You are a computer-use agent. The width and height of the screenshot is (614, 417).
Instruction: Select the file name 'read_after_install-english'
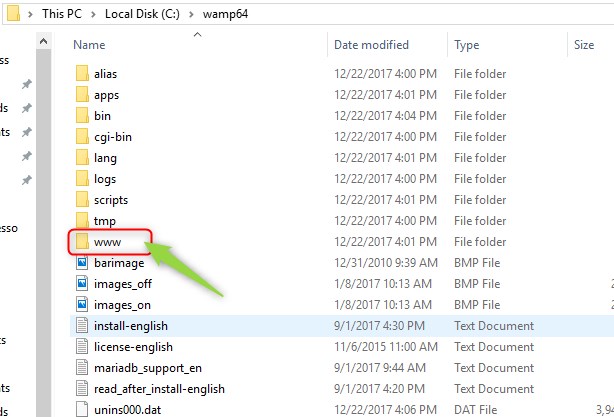159,389
